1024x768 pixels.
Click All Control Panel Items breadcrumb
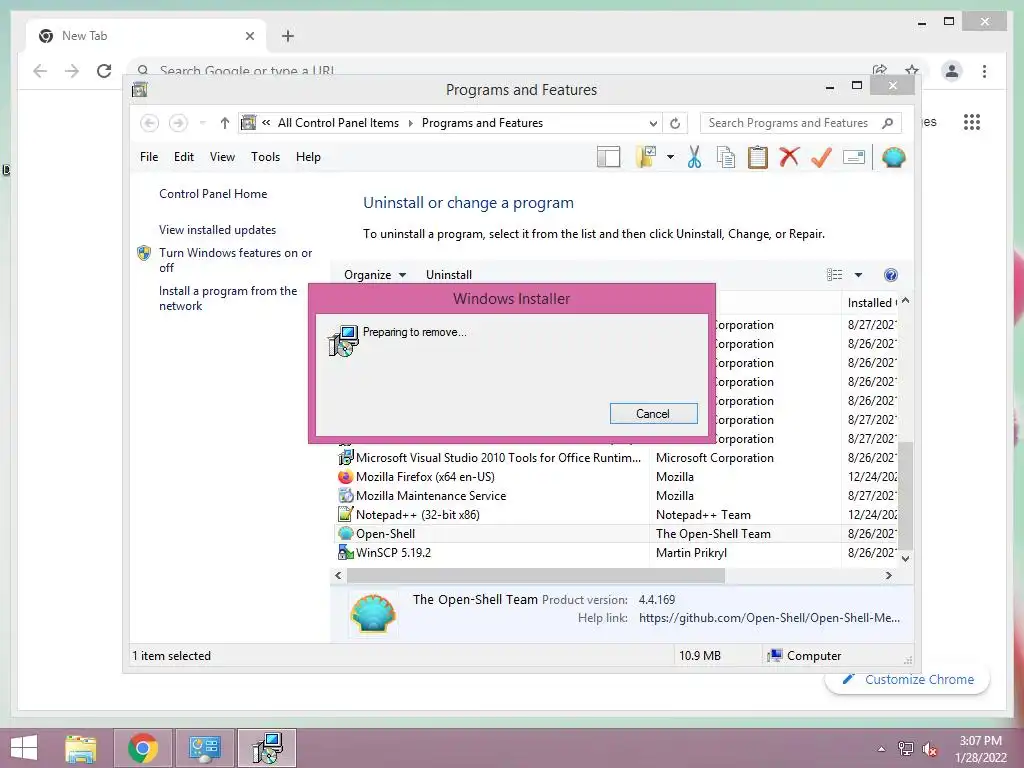tap(338, 123)
